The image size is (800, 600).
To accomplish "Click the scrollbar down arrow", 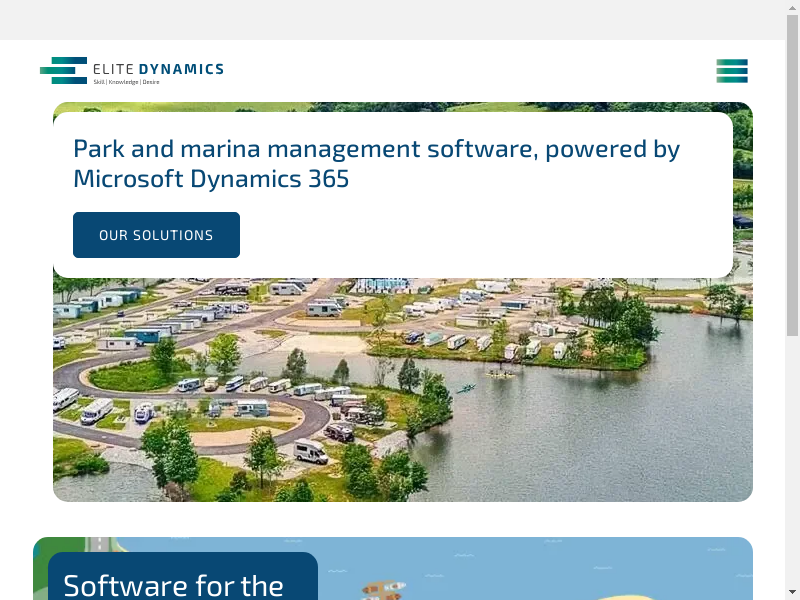I will coord(793,591).
